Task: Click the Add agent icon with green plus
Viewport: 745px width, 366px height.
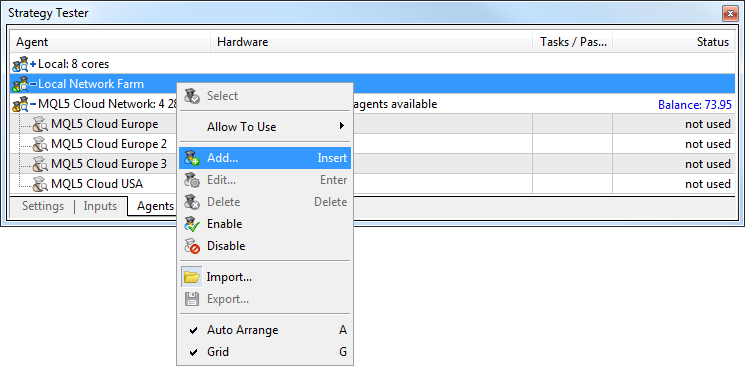Action: pos(192,158)
